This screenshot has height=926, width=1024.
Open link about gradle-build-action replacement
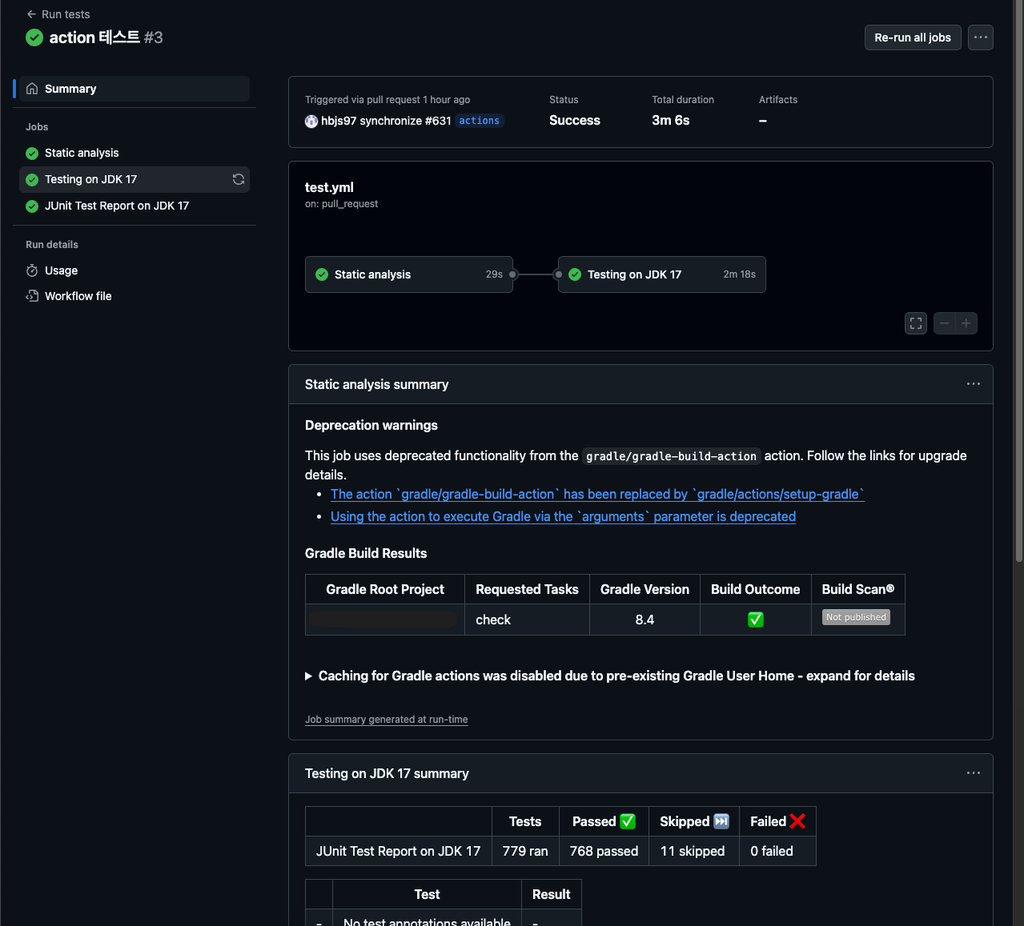click(x=597, y=494)
